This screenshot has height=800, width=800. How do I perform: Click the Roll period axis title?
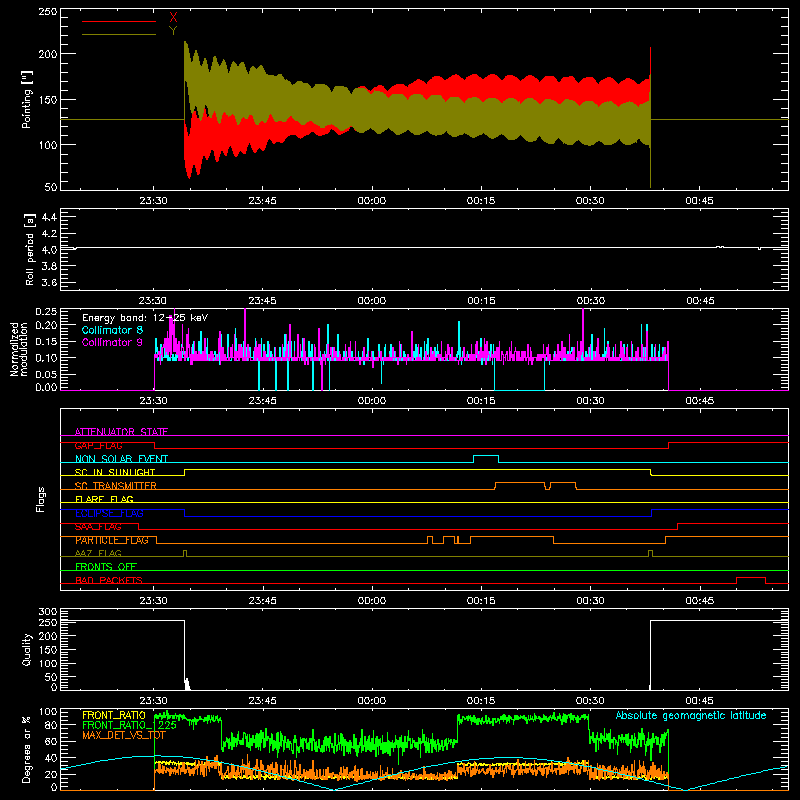[30, 249]
